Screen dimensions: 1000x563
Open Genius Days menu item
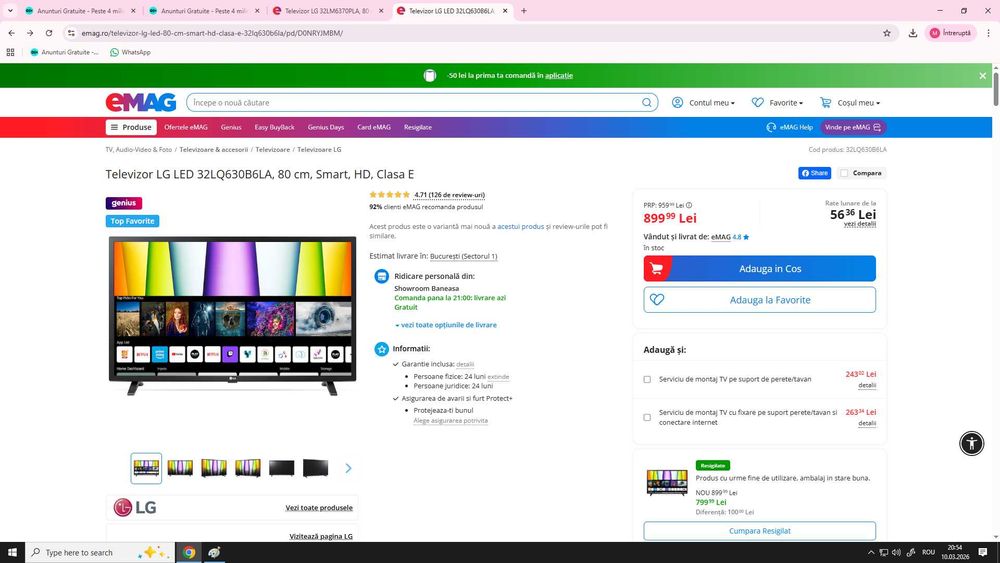(326, 128)
